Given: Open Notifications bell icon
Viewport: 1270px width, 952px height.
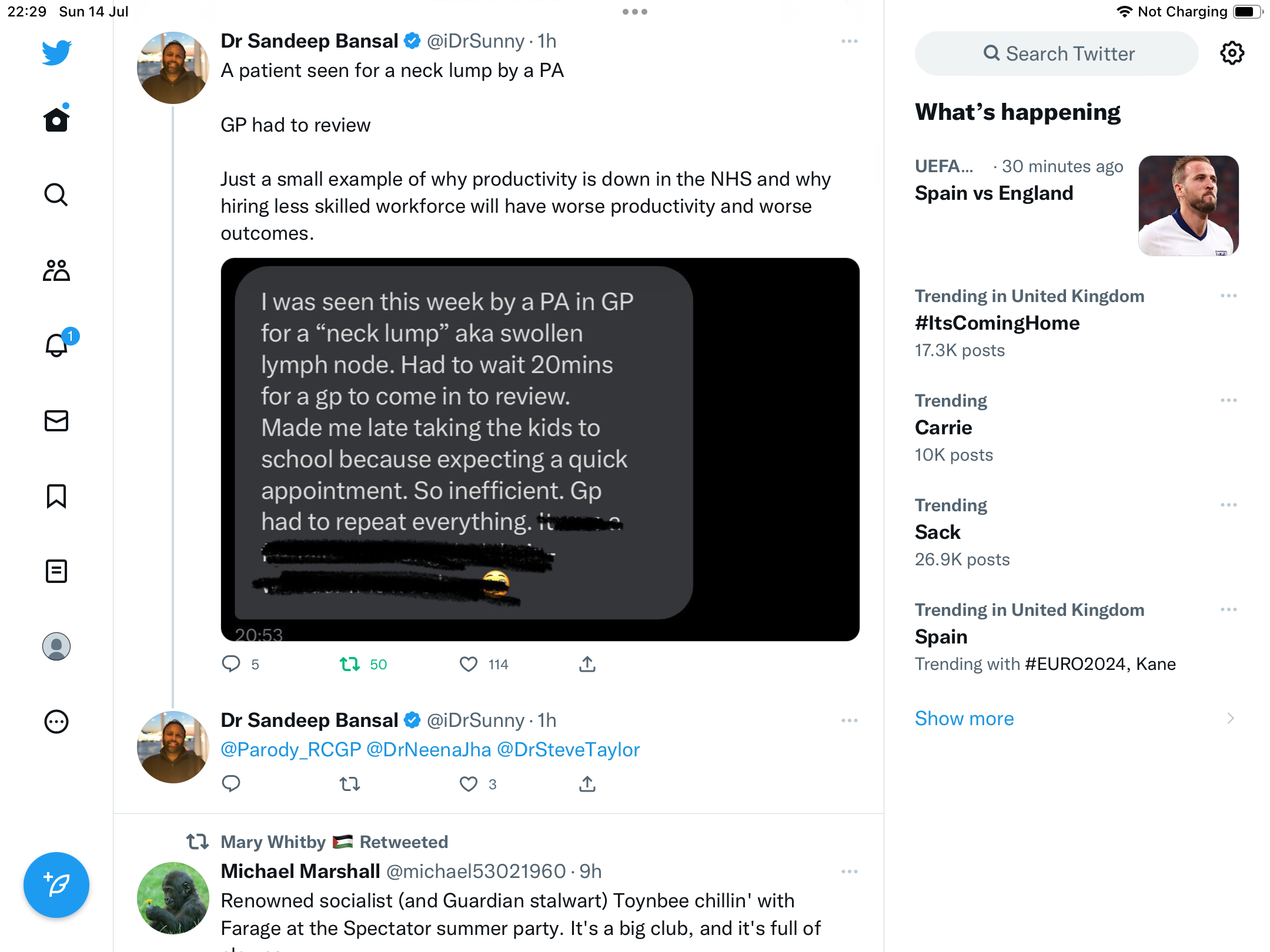Looking at the screenshot, I should tap(56, 346).
